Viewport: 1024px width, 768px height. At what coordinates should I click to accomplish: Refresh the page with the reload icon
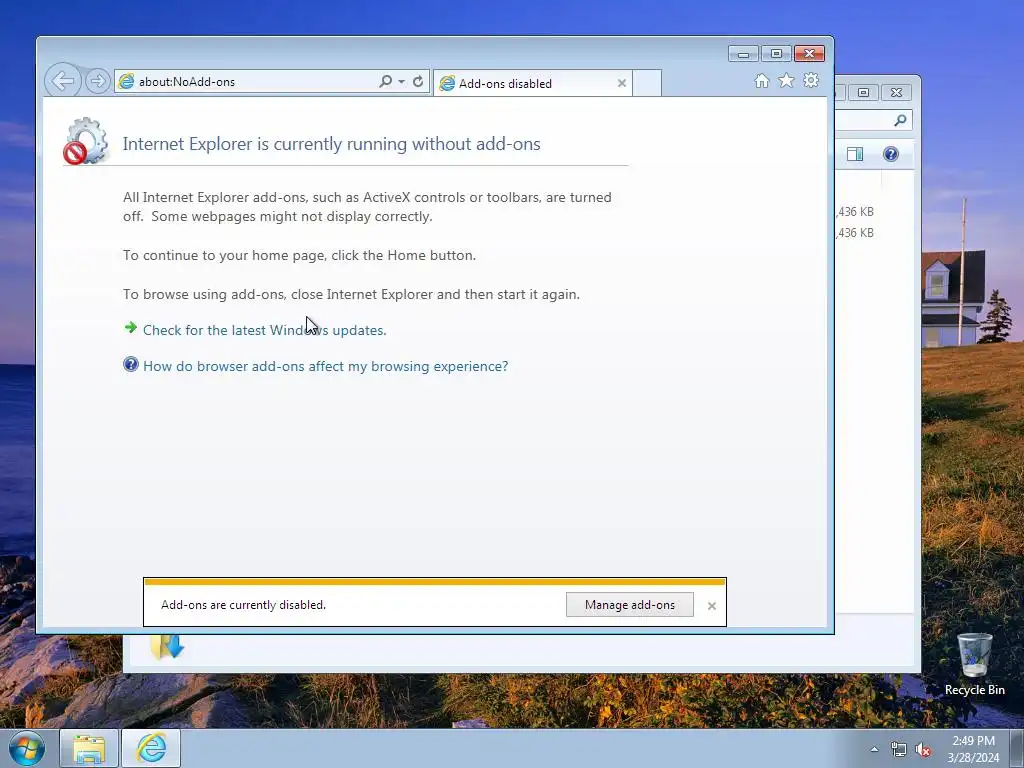pos(418,81)
